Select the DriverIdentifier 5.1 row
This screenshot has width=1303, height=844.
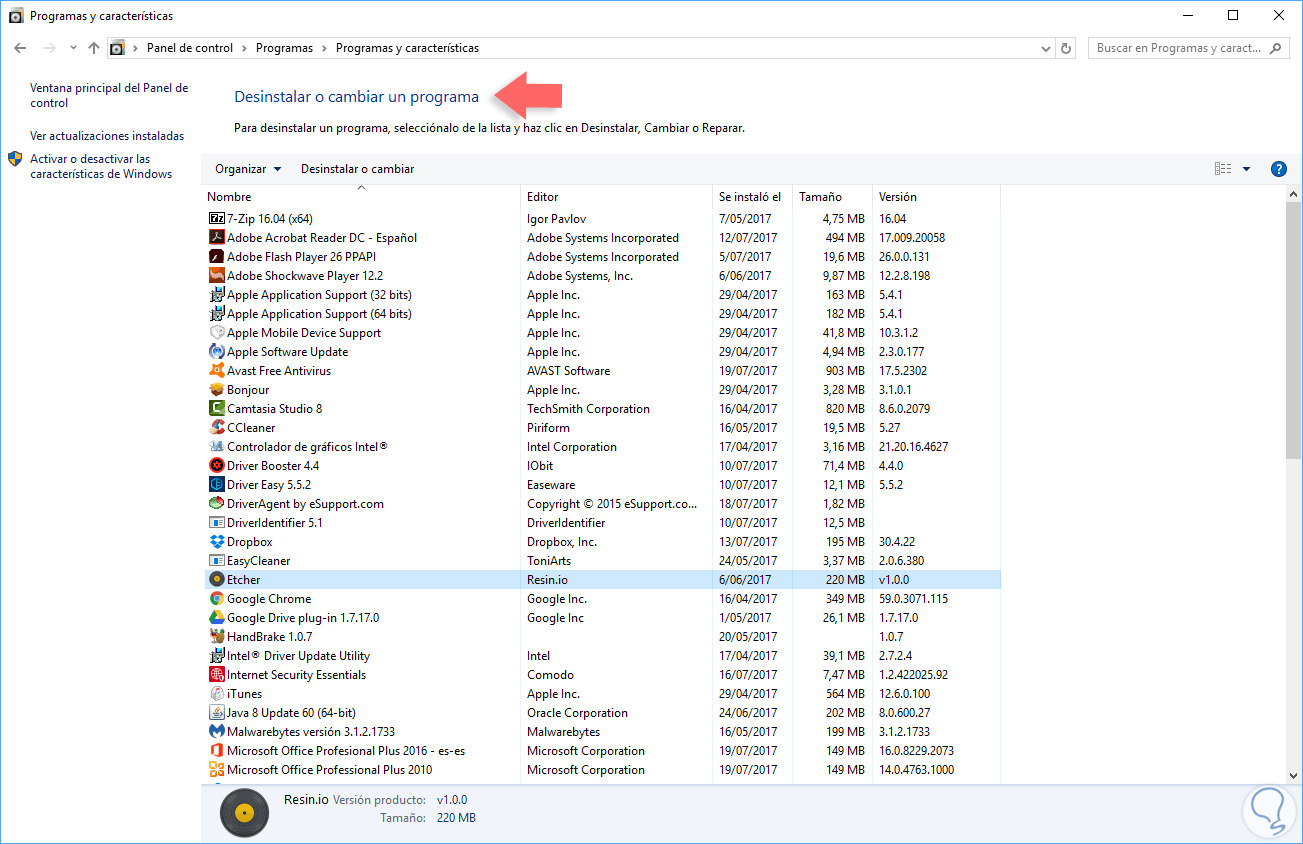[x=602, y=522]
